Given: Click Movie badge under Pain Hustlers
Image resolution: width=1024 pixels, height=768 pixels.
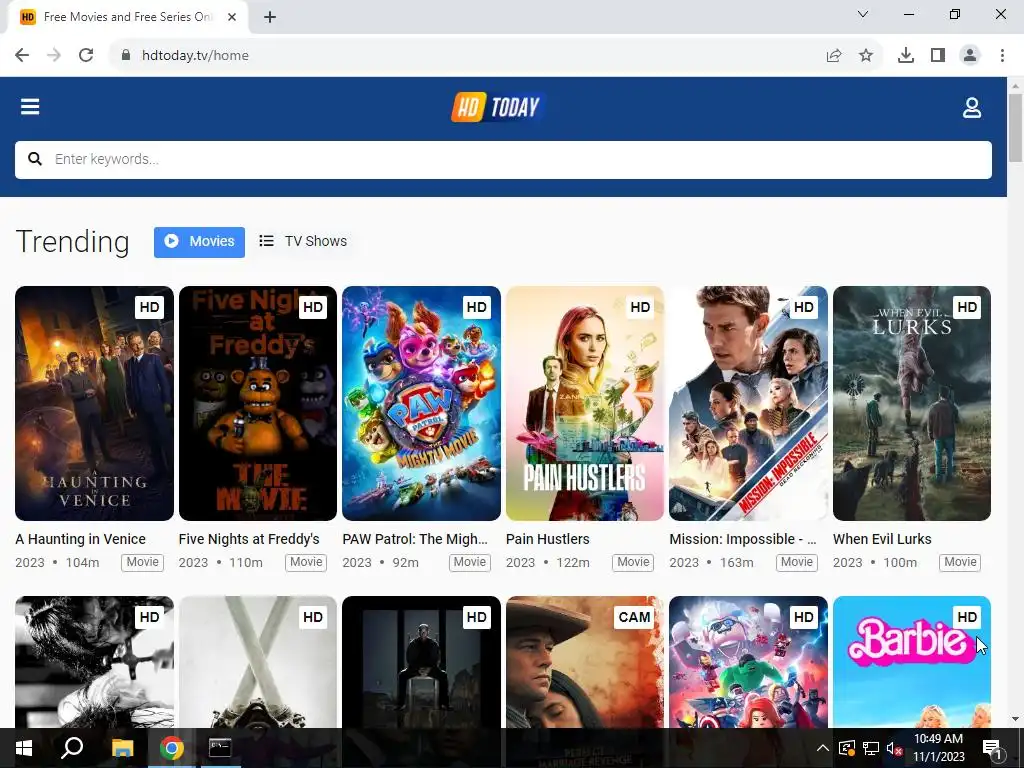Looking at the screenshot, I should 633,562.
